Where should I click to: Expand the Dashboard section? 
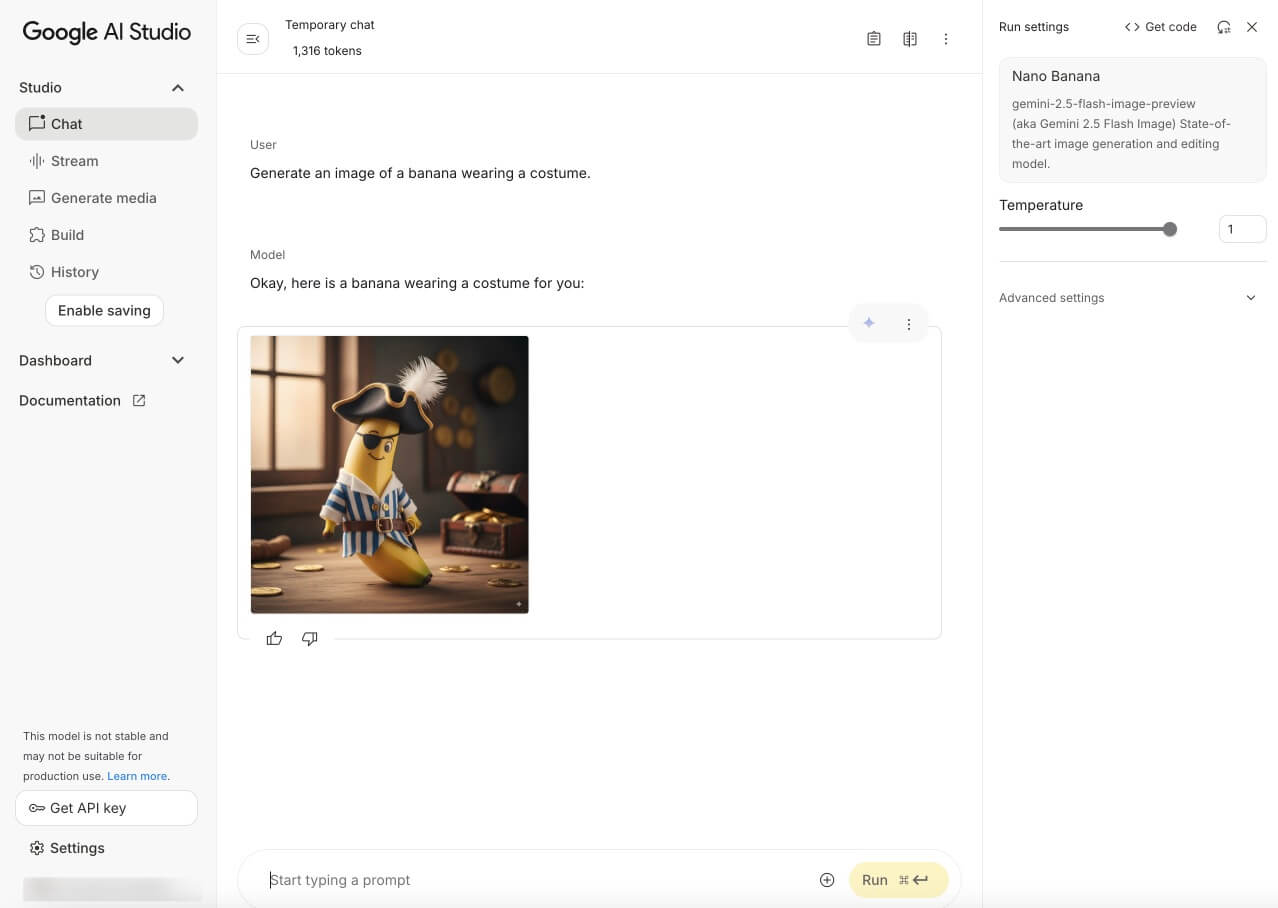[178, 360]
